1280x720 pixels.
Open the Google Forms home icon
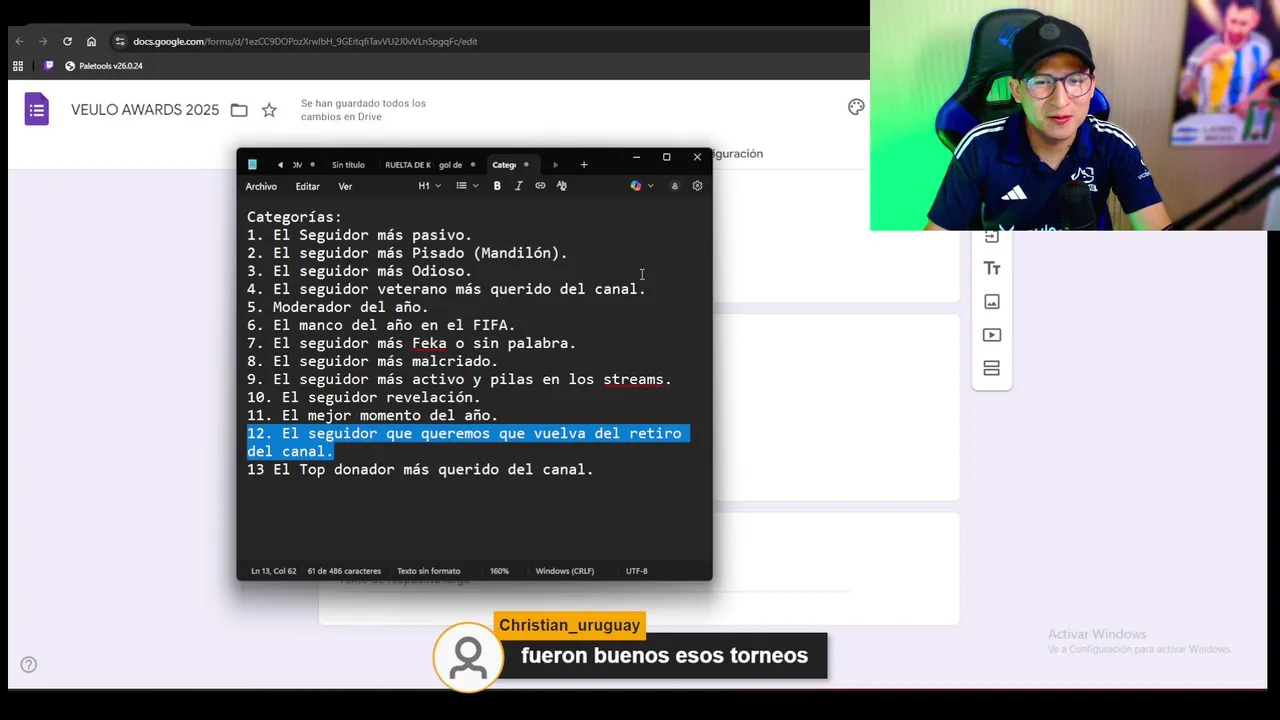click(36, 109)
